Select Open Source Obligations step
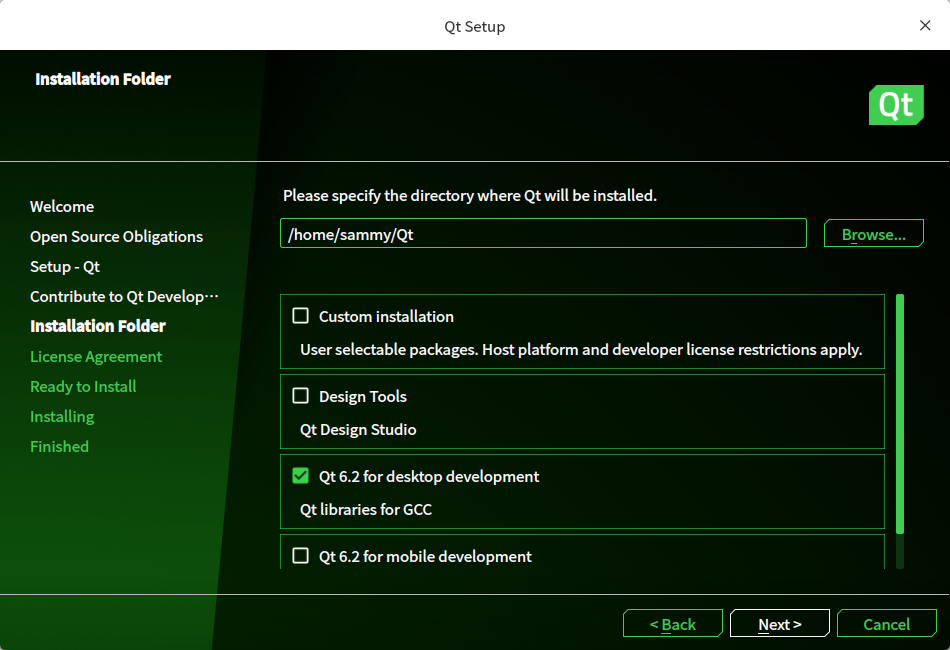950x650 pixels. 116,237
